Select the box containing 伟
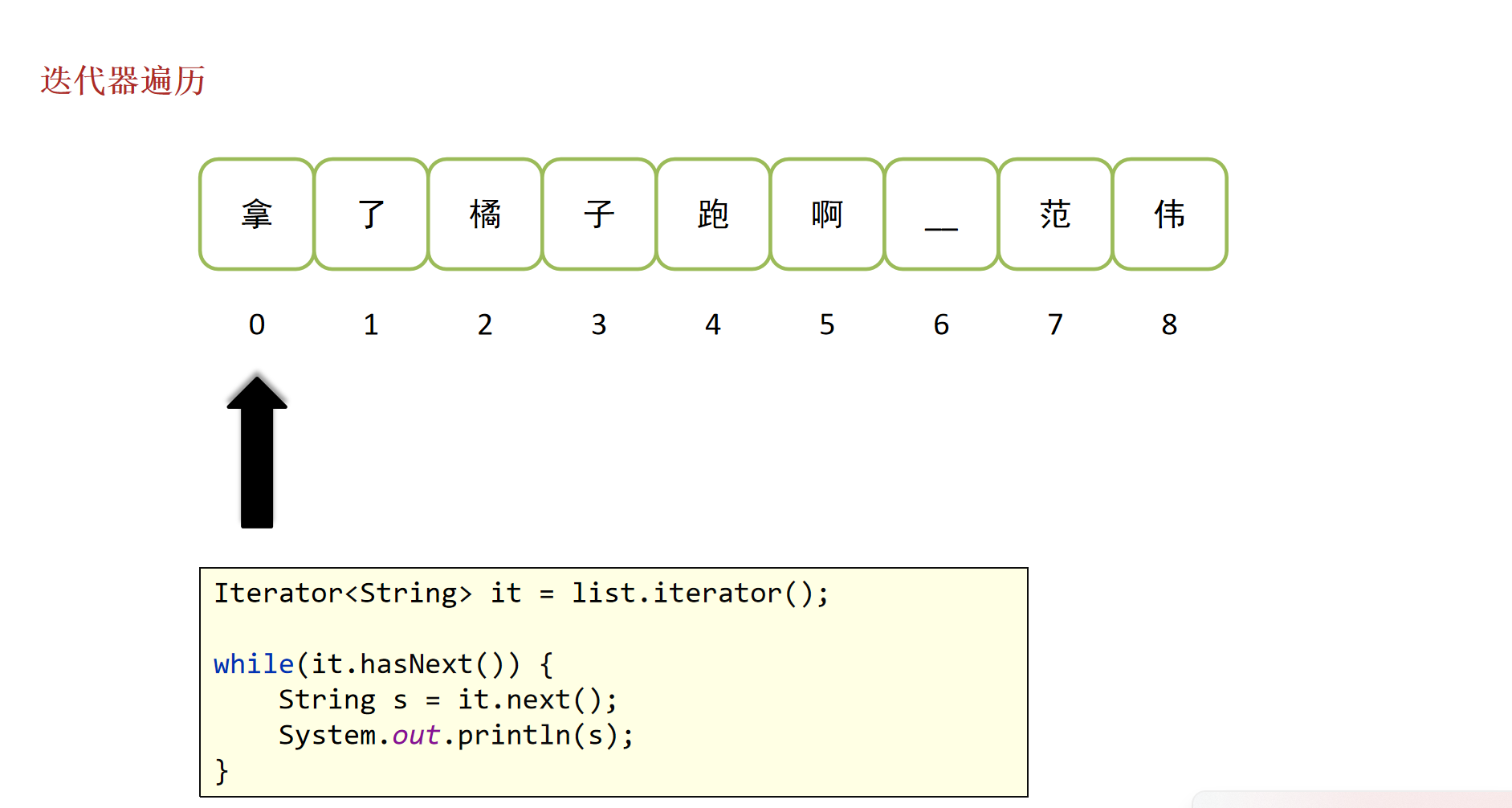This screenshot has height=808, width=1512. [x=1170, y=214]
